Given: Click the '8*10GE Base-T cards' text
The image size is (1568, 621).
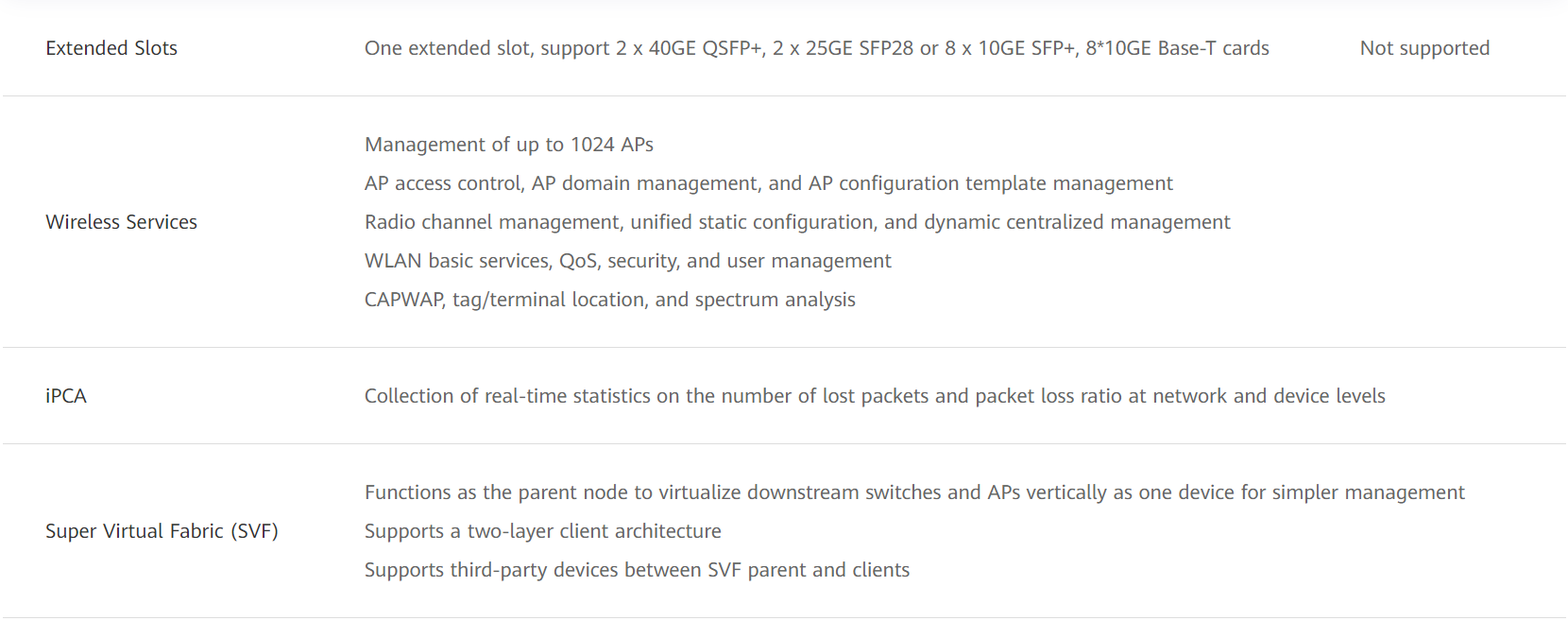Looking at the screenshot, I should pyautogui.click(x=1177, y=48).
